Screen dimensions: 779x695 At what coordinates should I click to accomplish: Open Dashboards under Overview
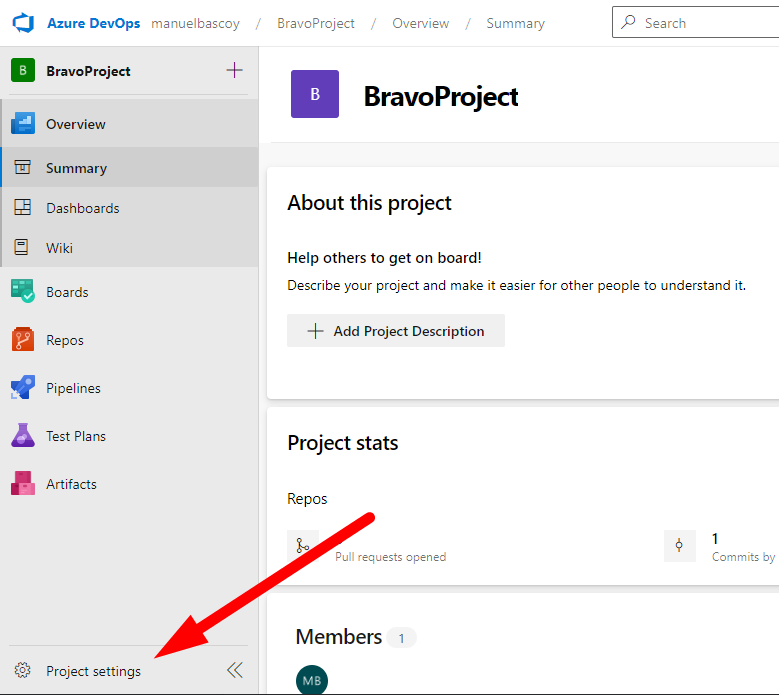click(x=82, y=208)
